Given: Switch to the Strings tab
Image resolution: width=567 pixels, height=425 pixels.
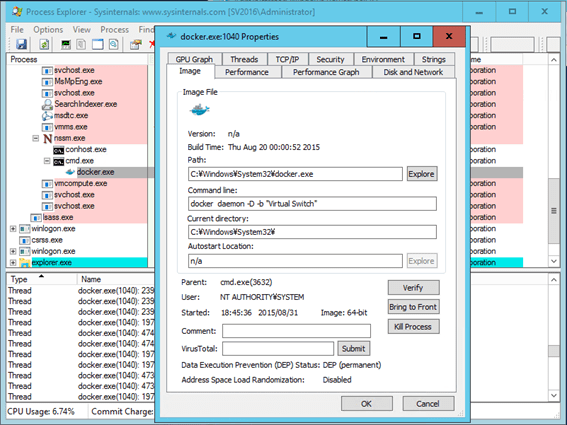Looking at the screenshot, I should click(433, 59).
